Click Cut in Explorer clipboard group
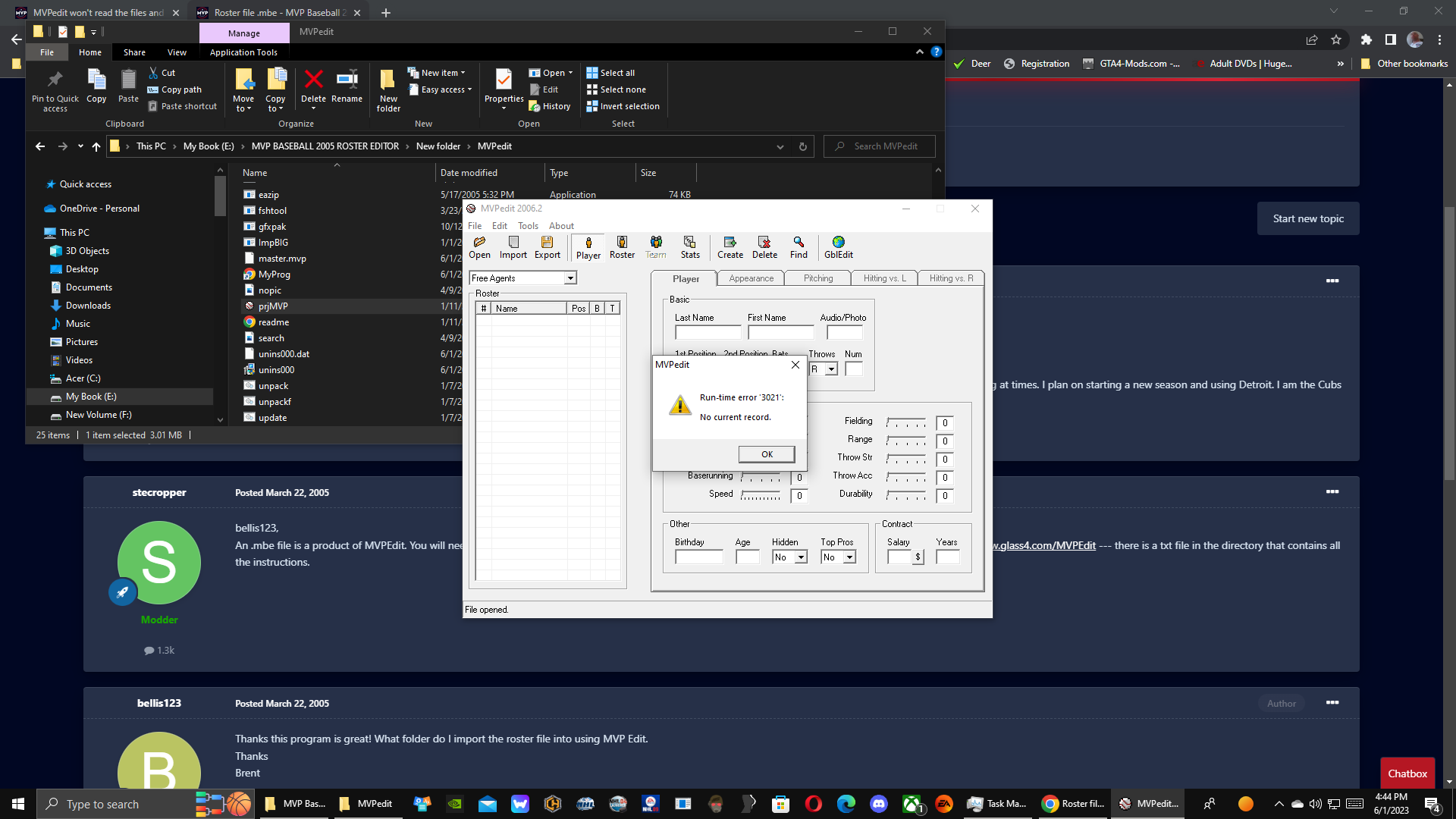This screenshot has height=819, width=1456. coord(162,73)
